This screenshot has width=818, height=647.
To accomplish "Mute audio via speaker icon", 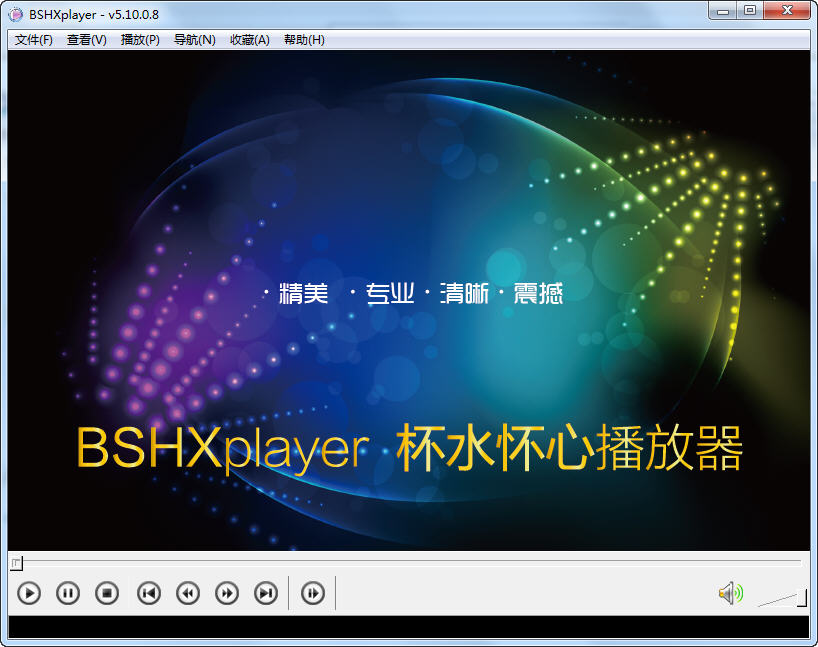I will (731, 593).
